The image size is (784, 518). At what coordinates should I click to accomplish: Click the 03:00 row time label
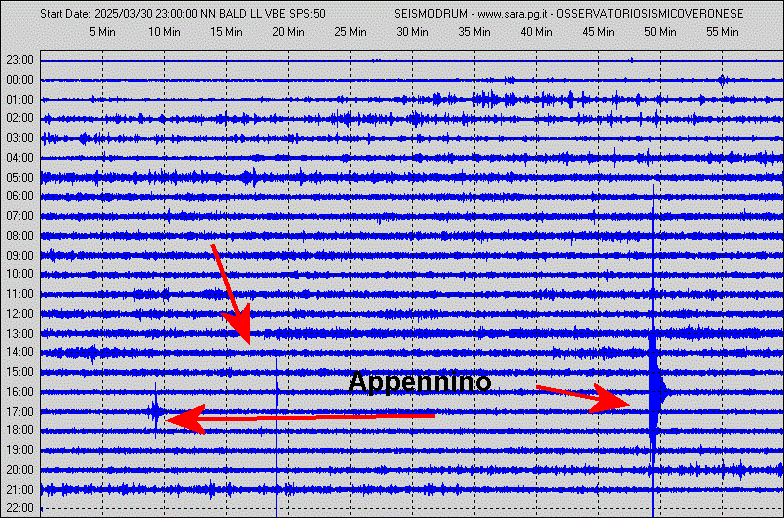point(20,138)
